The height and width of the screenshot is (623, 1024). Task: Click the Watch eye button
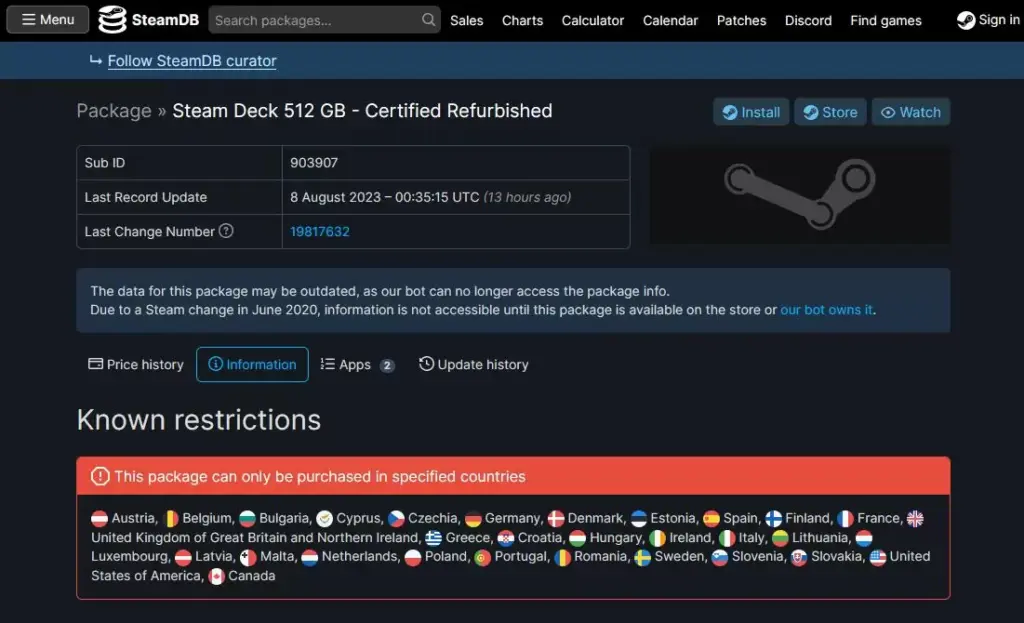pyautogui.click(x=910, y=112)
